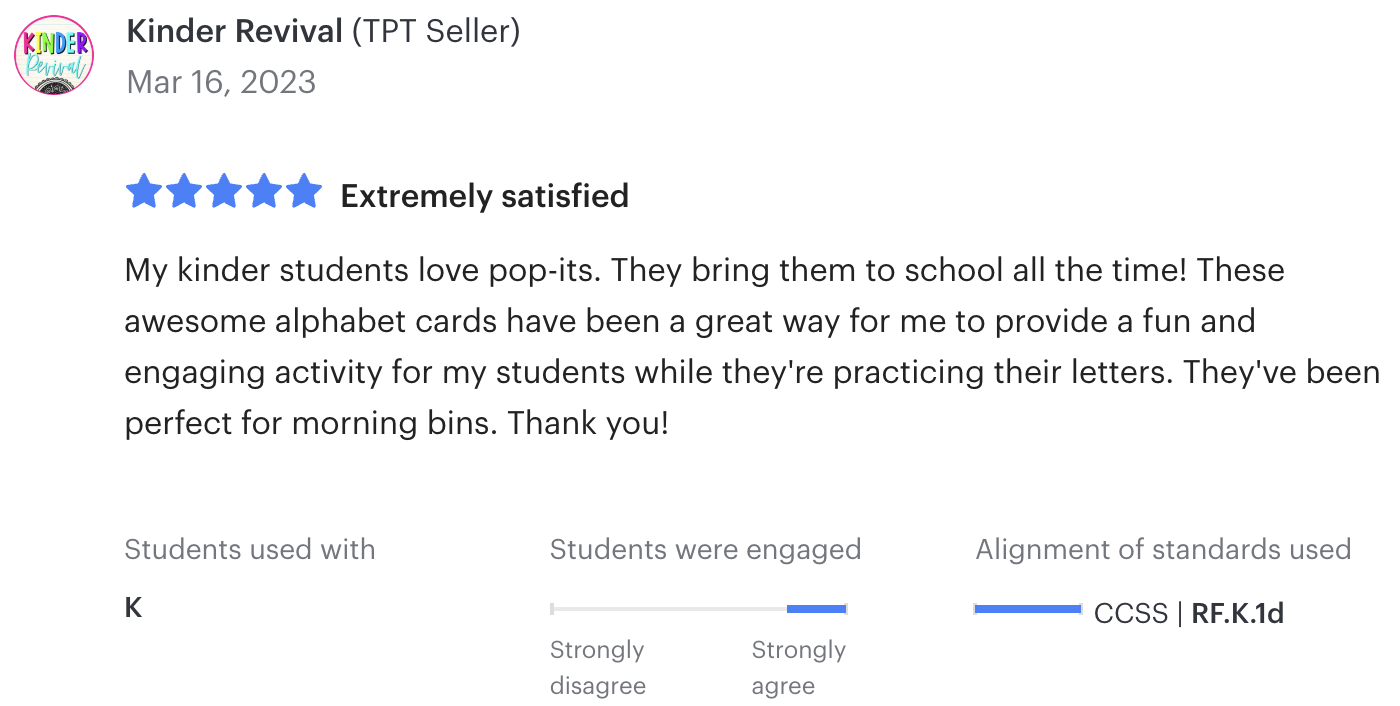Click the blue engagement bar segment
Image resolution: width=1400 pixels, height=706 pixels.
point(817,608)
